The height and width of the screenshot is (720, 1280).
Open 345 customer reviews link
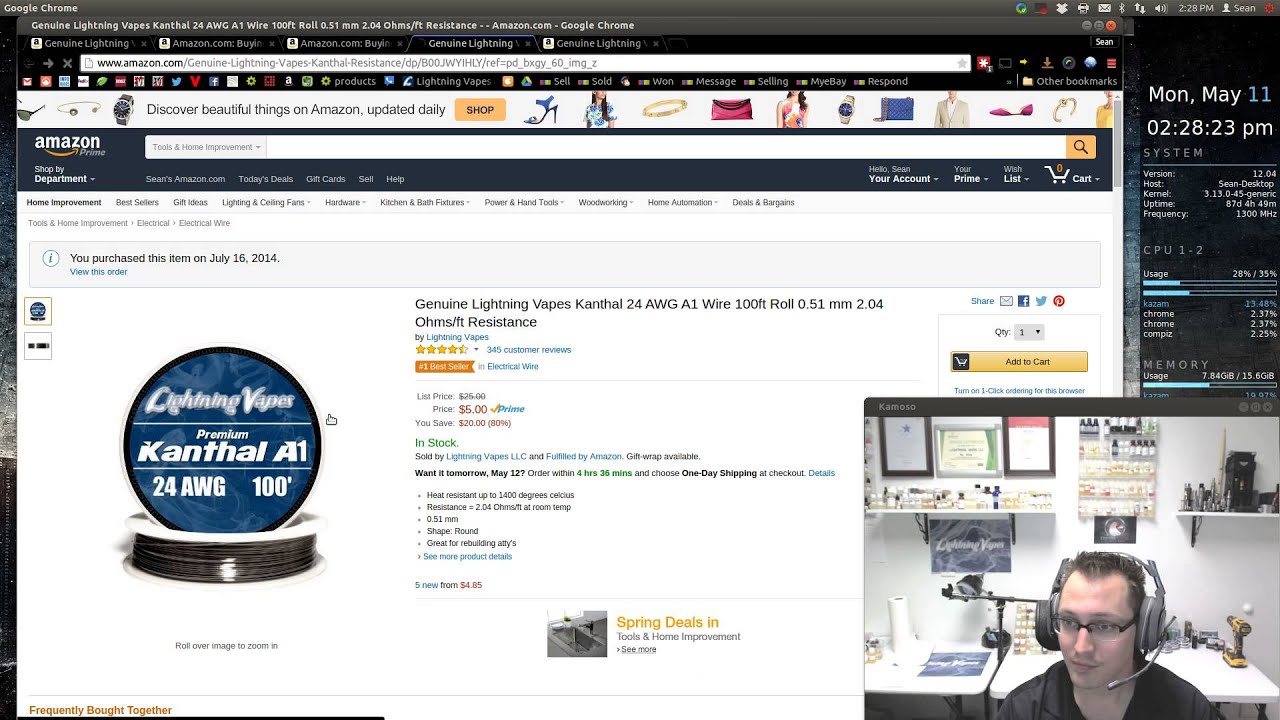point(529,350)
